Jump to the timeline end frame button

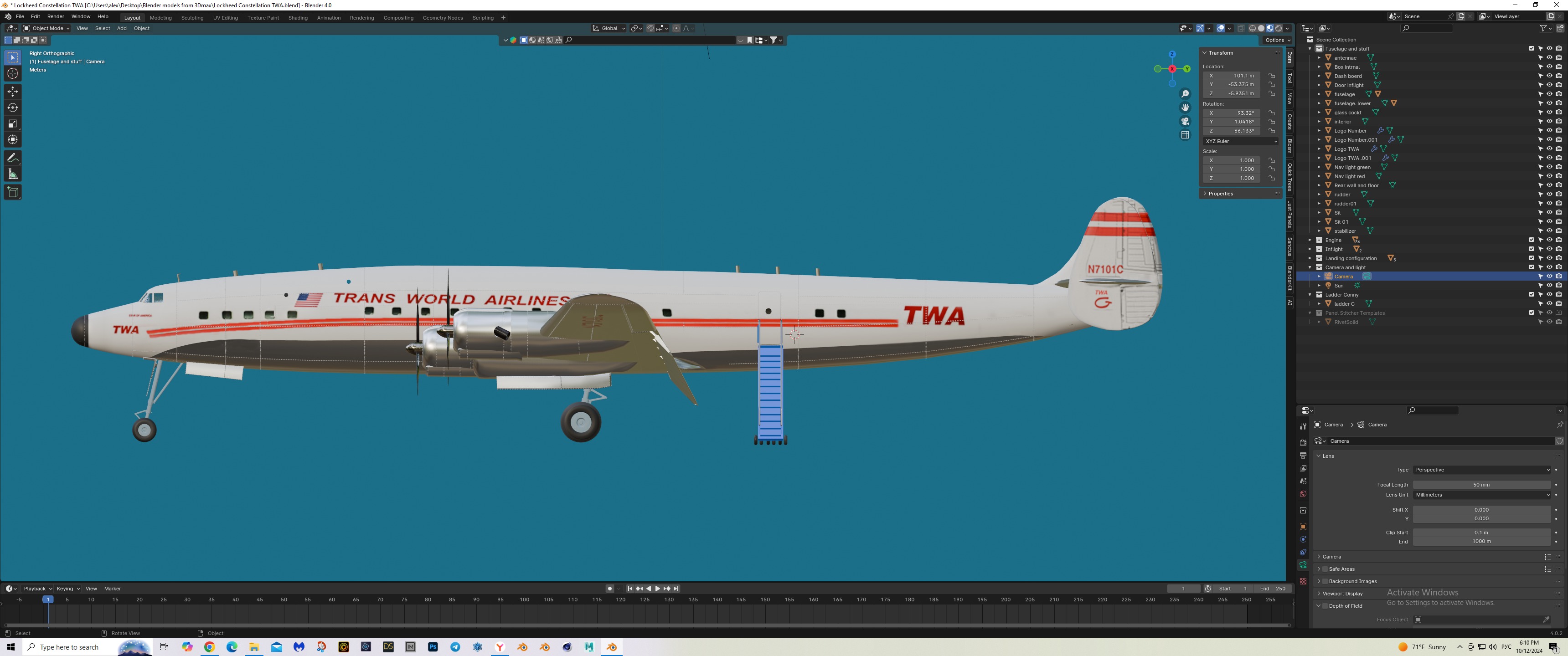tap(676, 589)
